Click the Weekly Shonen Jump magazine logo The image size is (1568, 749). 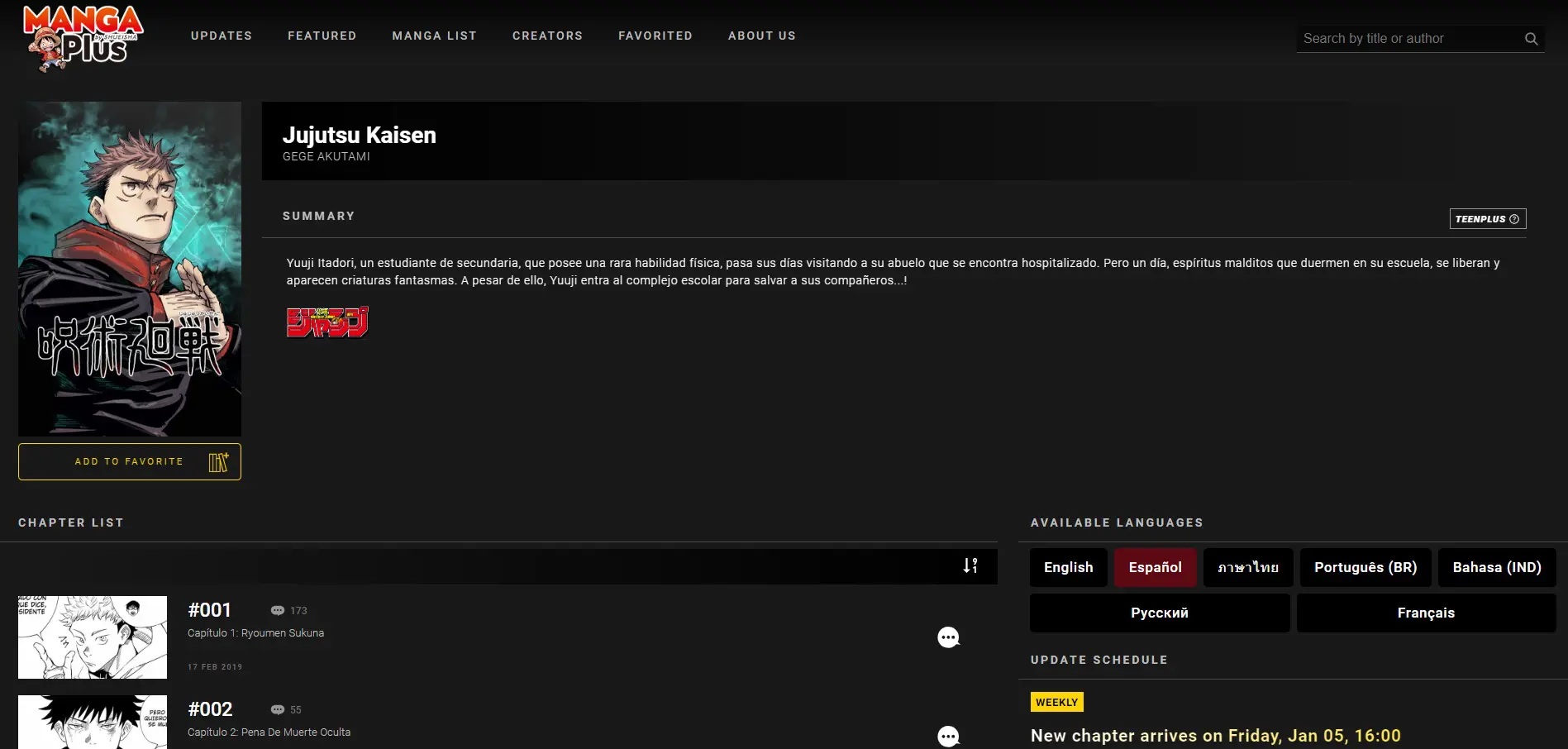327,322
